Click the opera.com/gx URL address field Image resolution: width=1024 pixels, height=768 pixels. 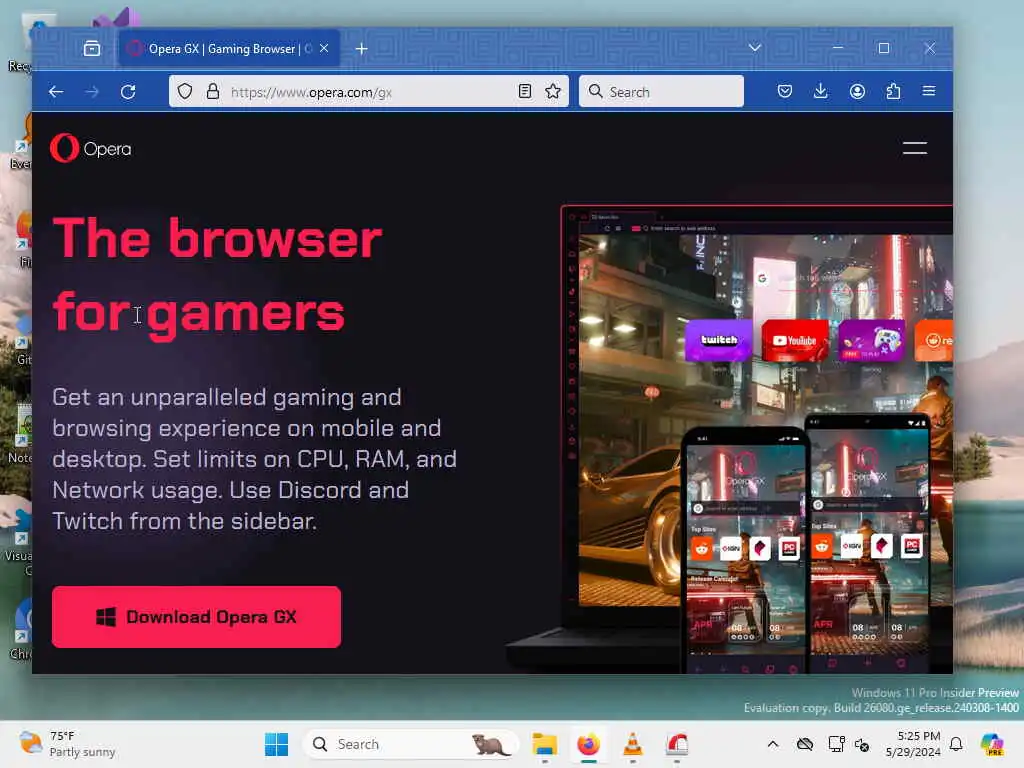(369, 92)
